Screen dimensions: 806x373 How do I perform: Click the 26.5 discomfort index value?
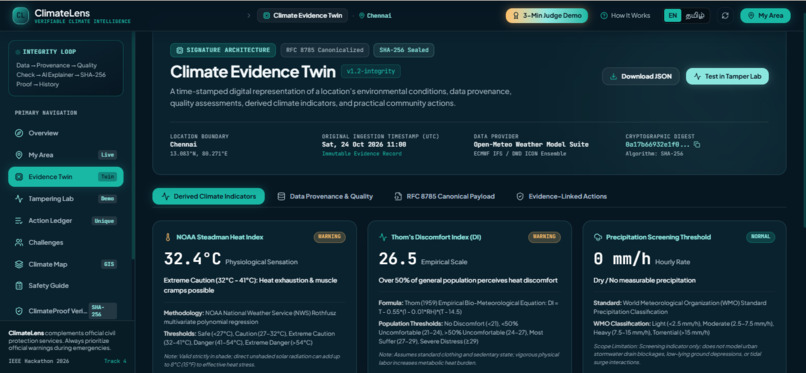click(397, 259)
